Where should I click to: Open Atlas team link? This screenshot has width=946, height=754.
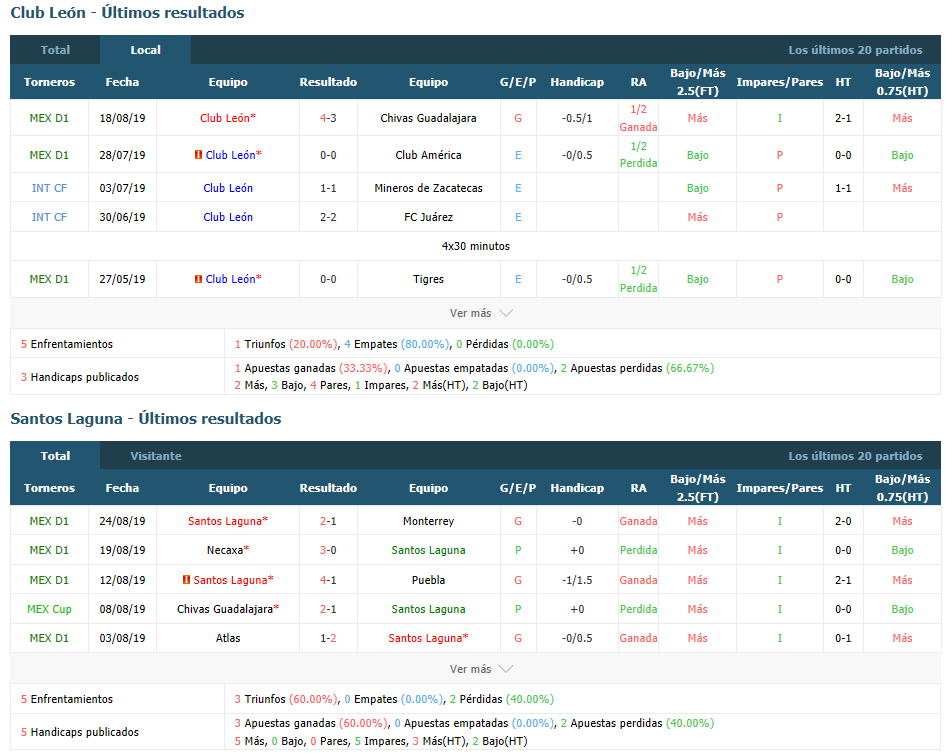point(227,638)
